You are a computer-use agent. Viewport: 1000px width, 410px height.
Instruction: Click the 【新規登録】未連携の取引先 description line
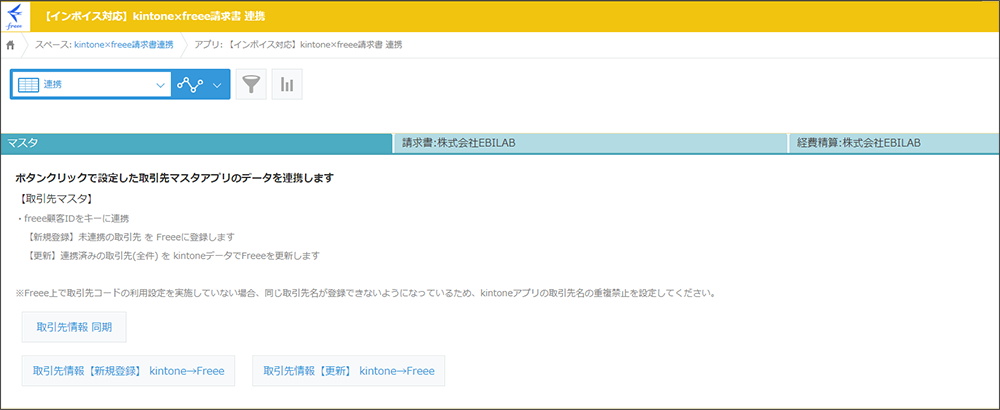131,237
